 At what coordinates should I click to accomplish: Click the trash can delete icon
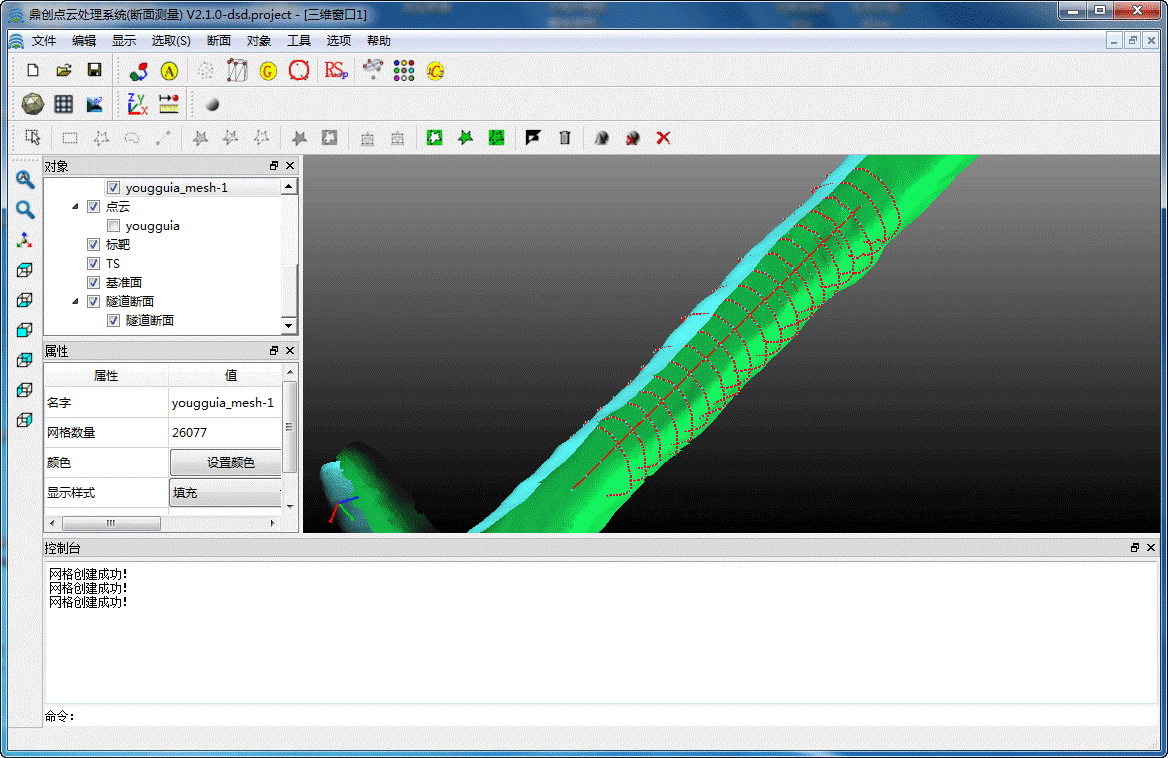click(565, 138)
